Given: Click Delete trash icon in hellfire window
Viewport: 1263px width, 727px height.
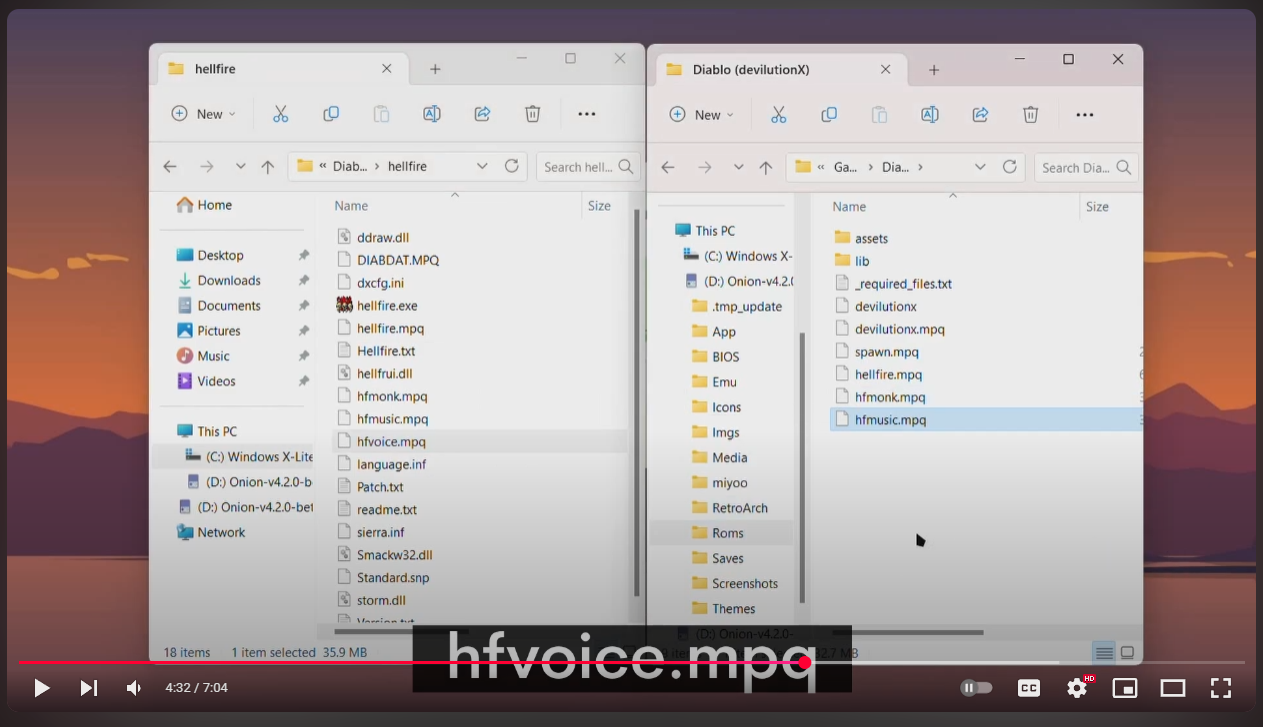Looking at the screenshot, I should tap(533, 114).
